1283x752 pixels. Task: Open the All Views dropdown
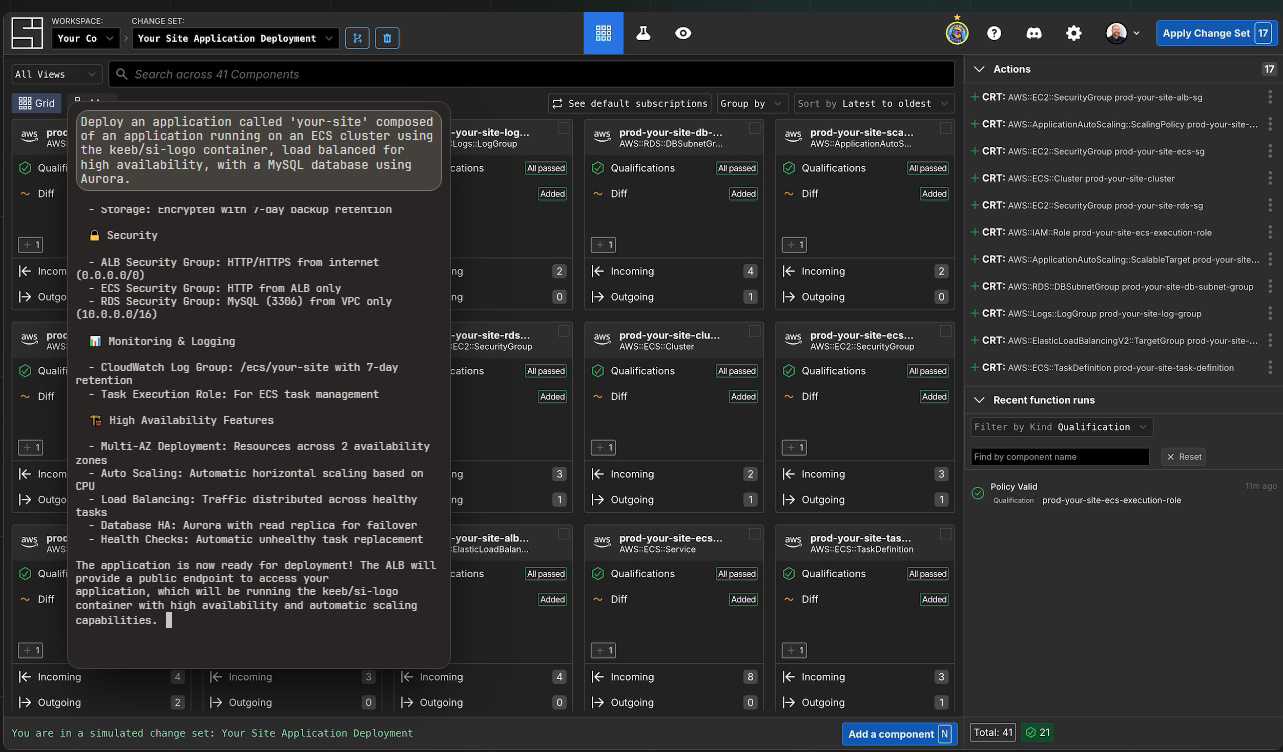click(x=56, y=74)
